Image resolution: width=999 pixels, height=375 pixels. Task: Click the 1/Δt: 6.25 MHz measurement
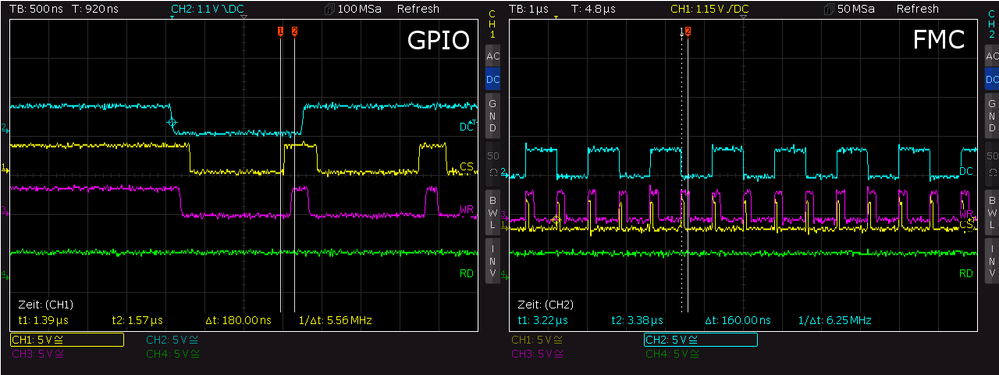point(835,320)
